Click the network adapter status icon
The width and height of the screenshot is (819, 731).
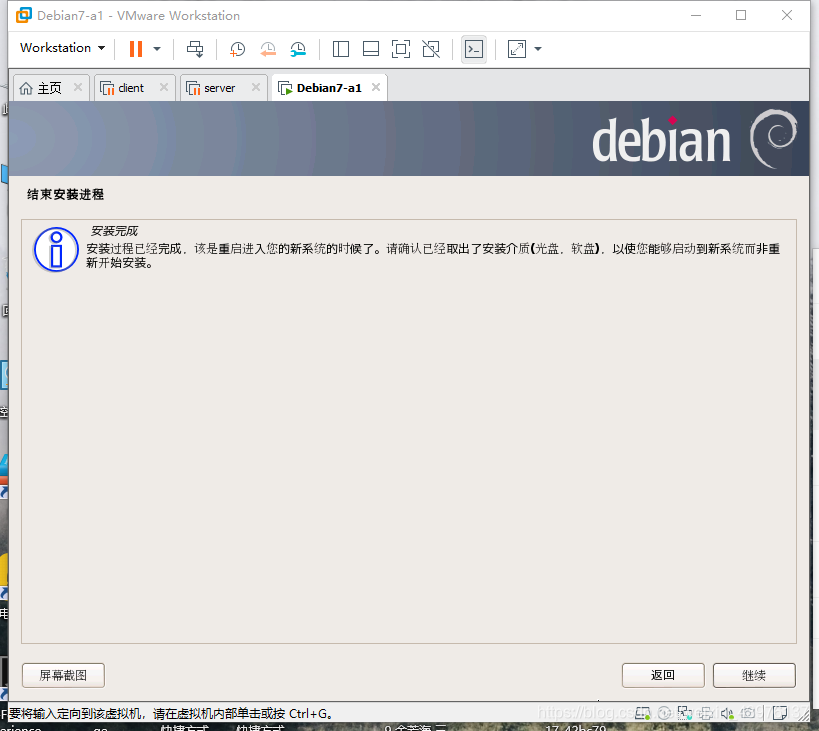click(x=685, y=713)
